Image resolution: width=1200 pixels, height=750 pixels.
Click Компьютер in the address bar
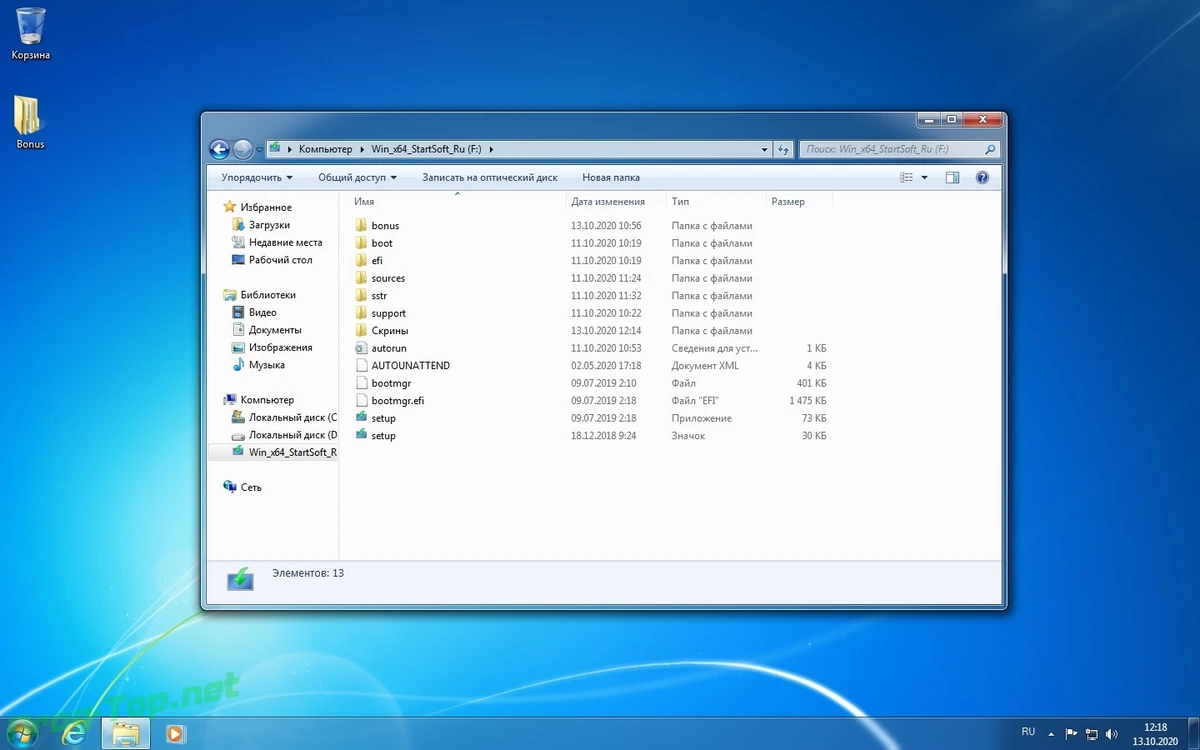click(x=325, y=149)
